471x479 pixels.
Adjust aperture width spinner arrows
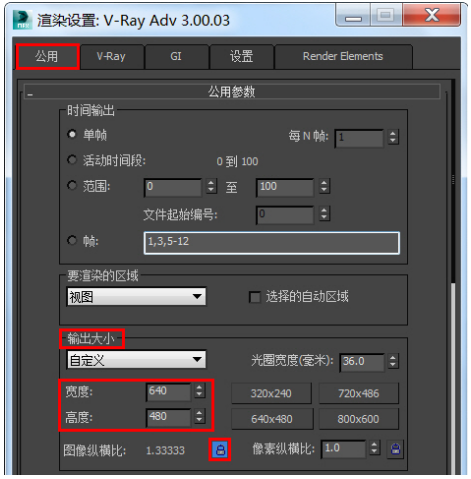[393, 361]
